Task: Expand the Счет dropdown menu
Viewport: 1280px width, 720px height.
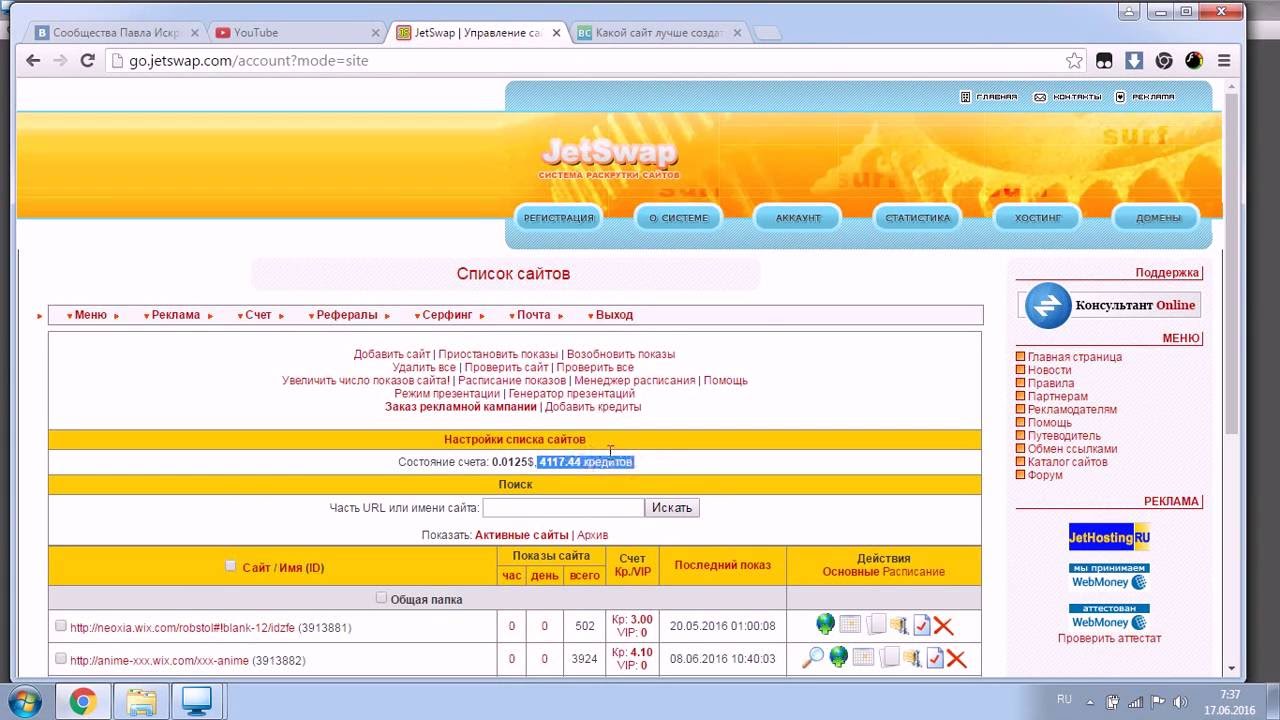Action: (x=260, y=315)
